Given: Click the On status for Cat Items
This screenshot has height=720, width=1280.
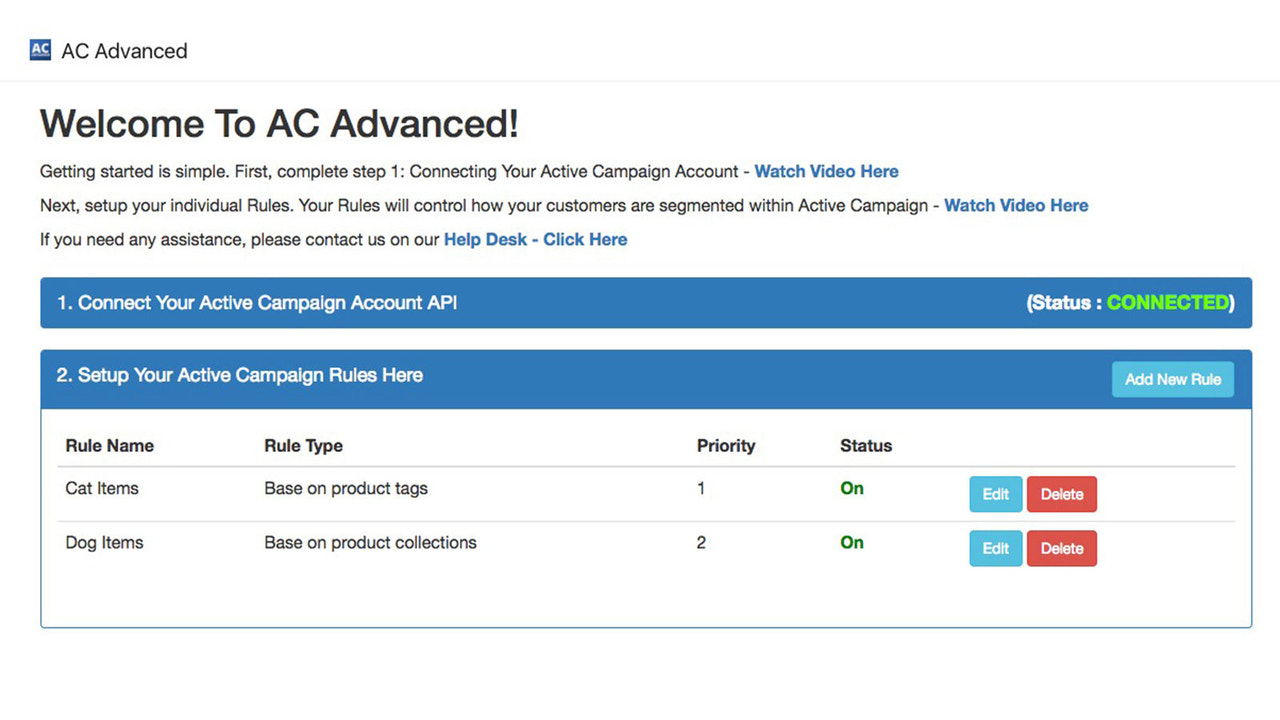Looking at the screenshot, I should point(852,488).
